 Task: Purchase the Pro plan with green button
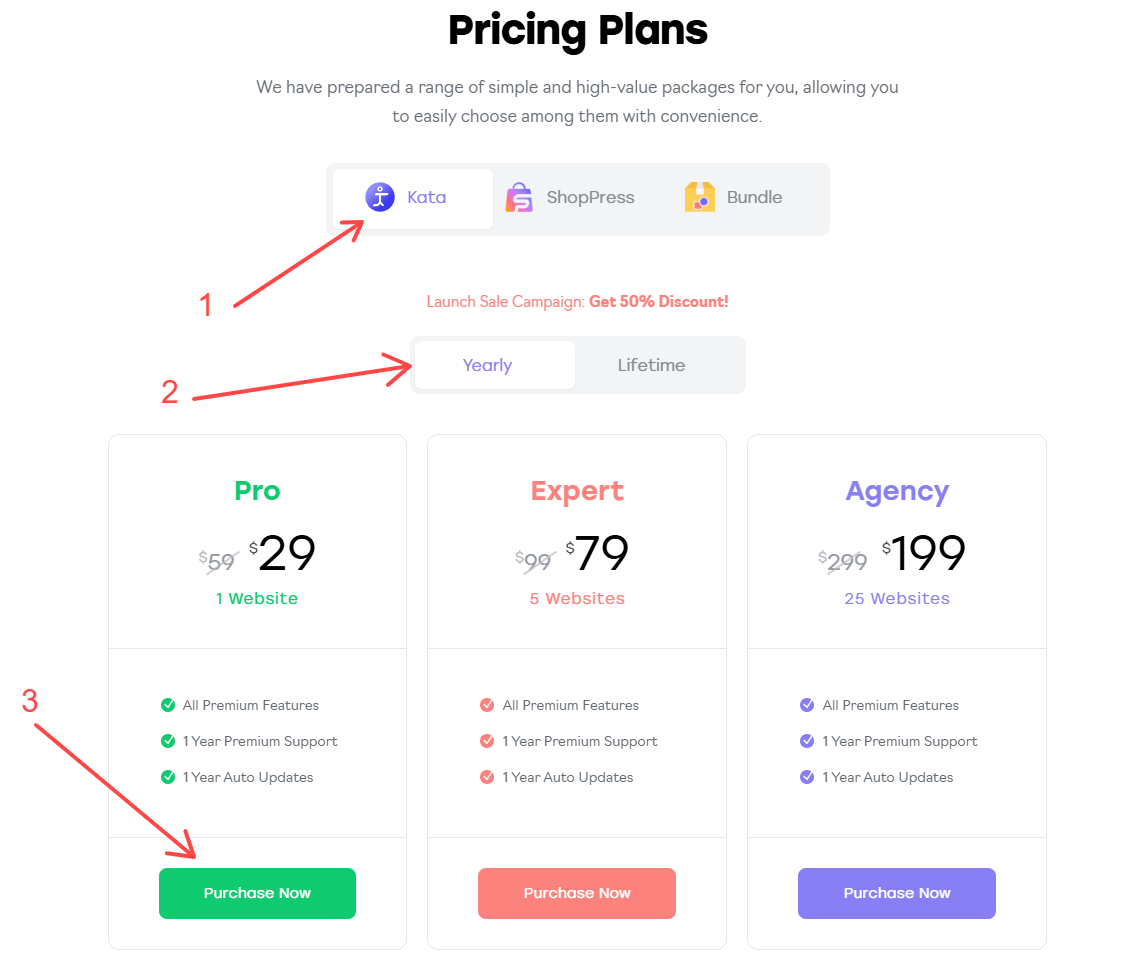pyautogui.click(x=257, y=893)
